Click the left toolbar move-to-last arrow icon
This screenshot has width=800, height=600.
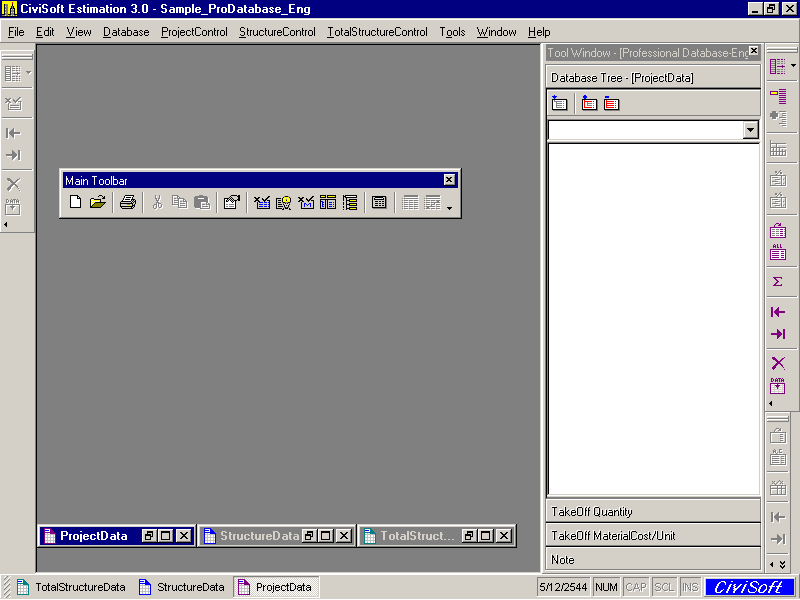[13, 155]
